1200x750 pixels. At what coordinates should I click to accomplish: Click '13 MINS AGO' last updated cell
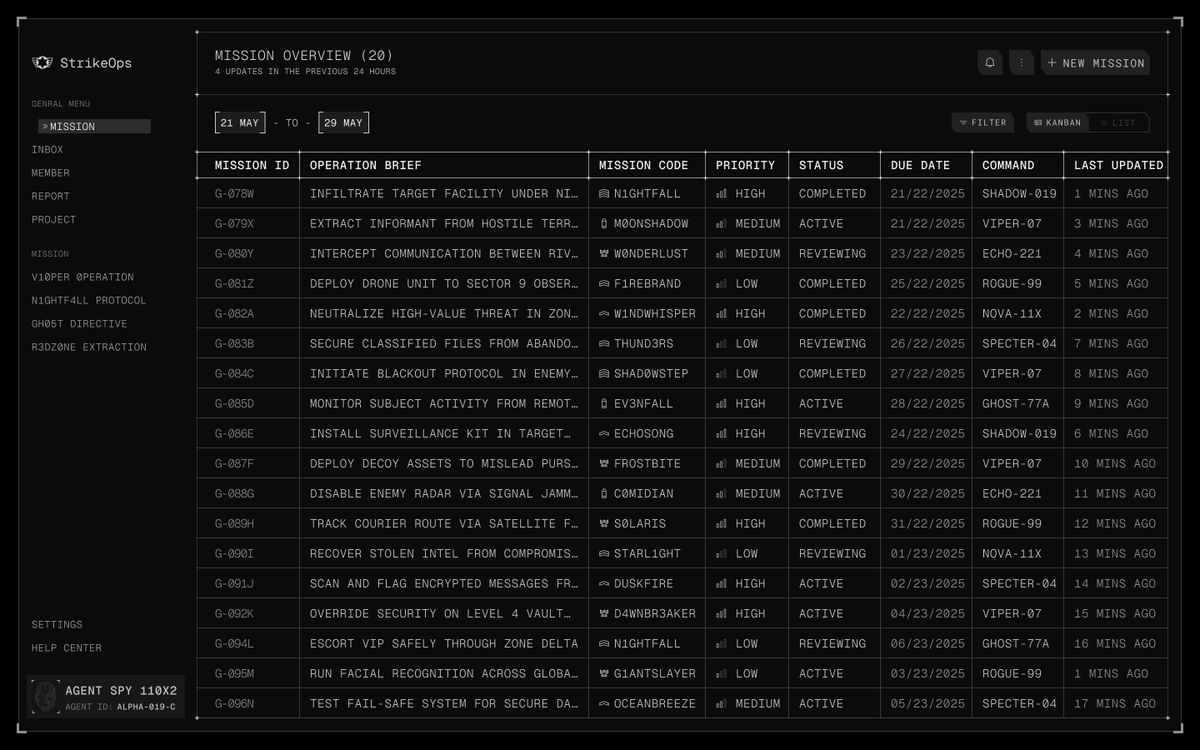click(1115, 554)
